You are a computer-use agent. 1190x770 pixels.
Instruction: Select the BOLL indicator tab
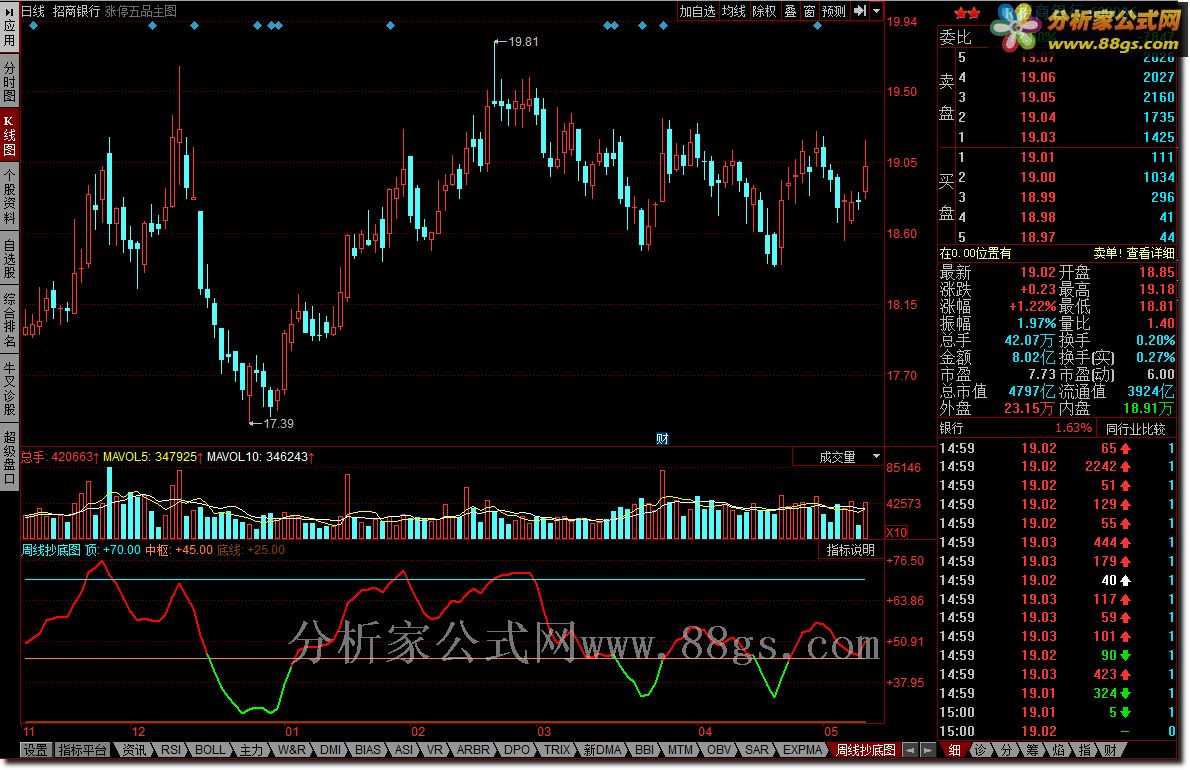[209, 750]
